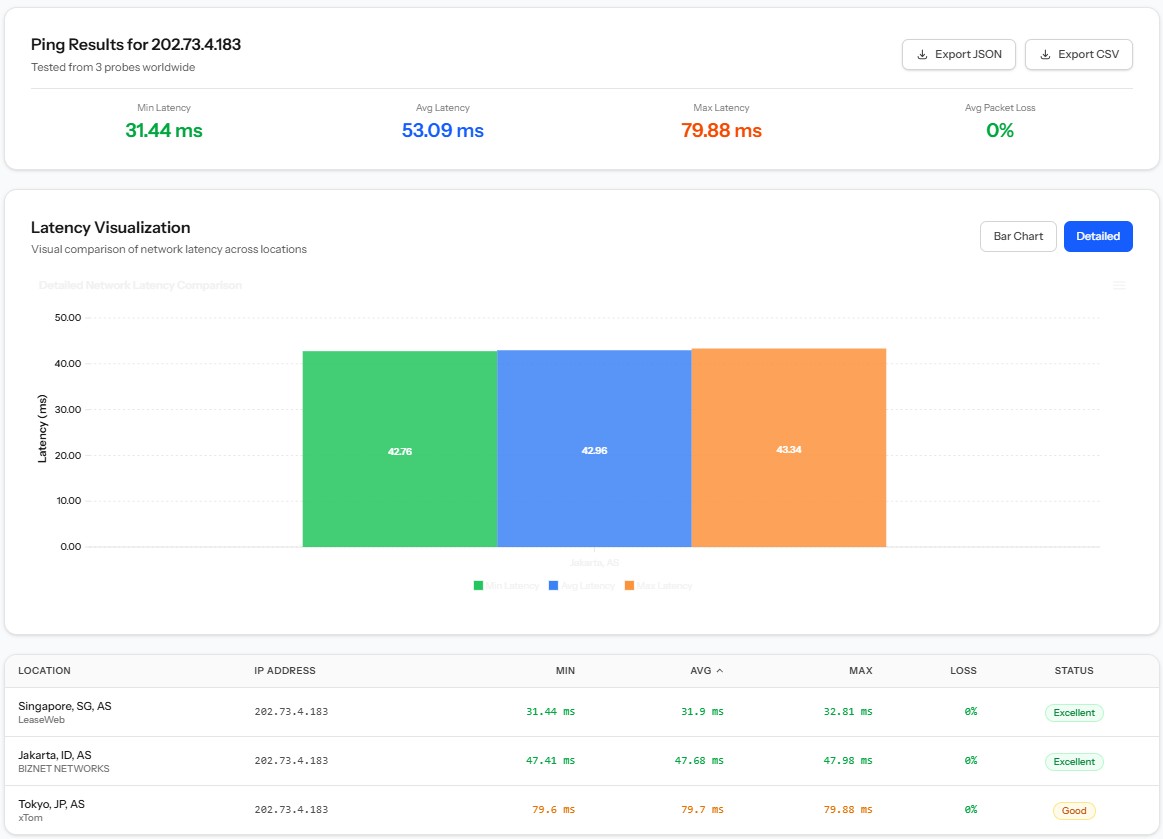This screenshot has height=839, width=1163.
Task: Click the 0% loss in Singapore row
Action: tap(970, 712)
